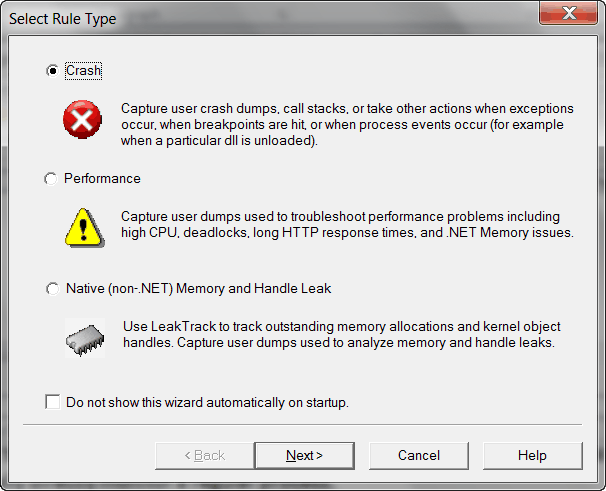Click the Crash option label text
This screenshot has width=606, height=491.
pyautogui.click(x=83, y=71)
